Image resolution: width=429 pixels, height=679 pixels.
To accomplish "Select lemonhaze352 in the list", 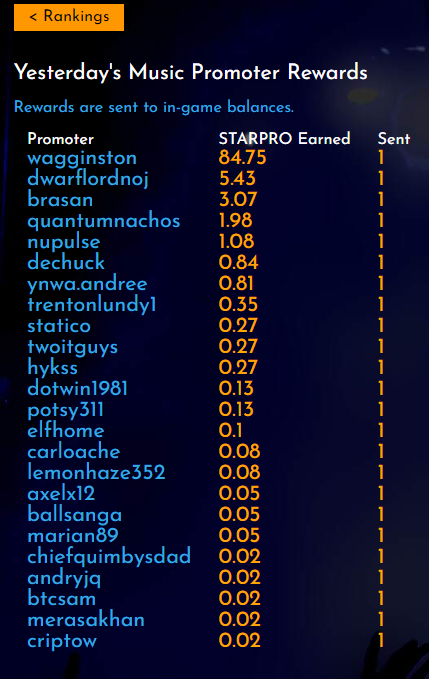I will pyautogui.click(x=96, y=472).
